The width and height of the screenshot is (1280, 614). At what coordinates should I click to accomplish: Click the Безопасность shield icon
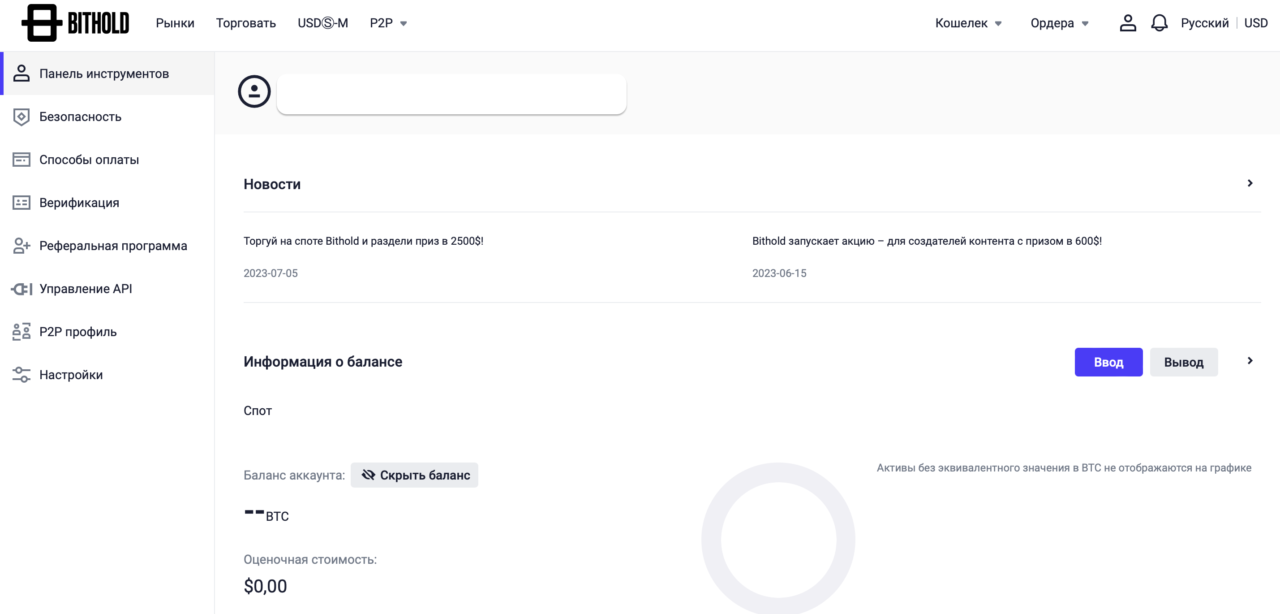(x=21, y=117)
